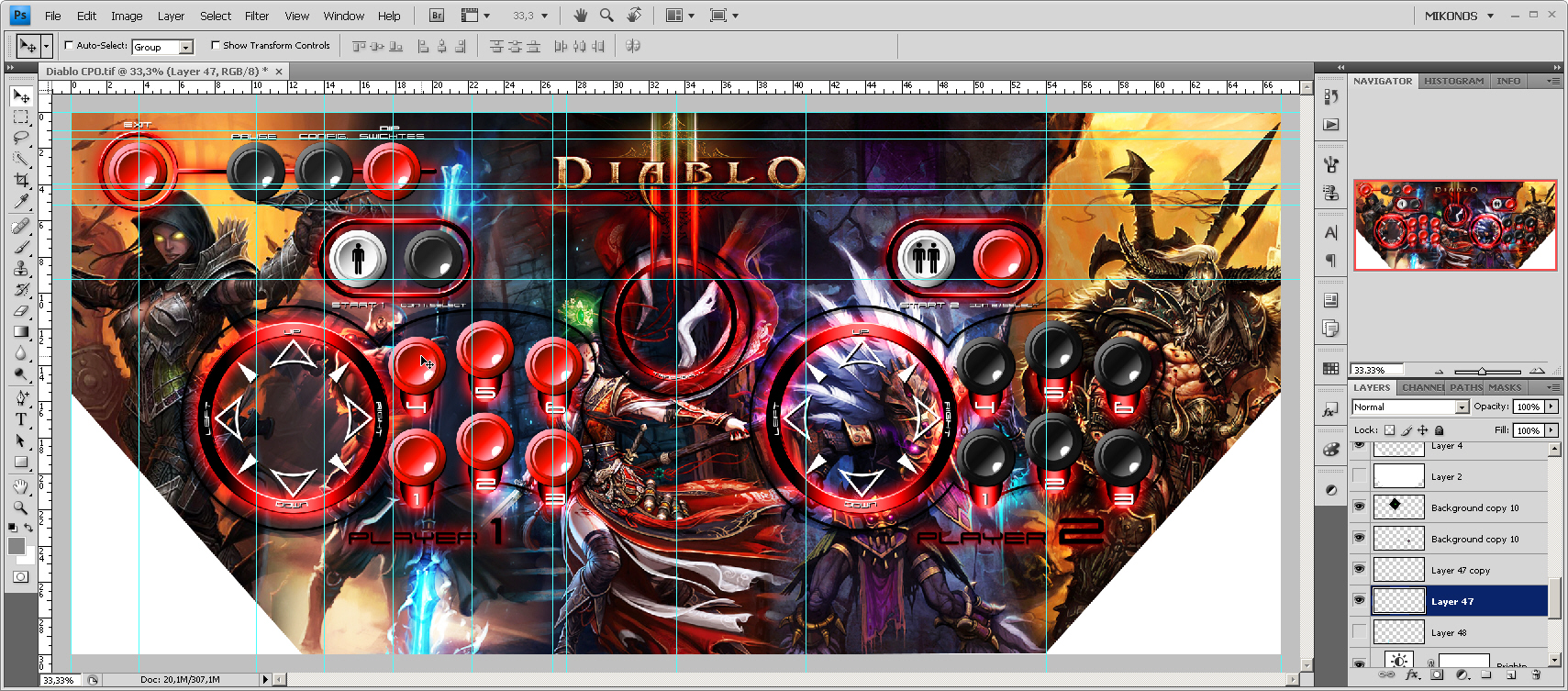Click Align left edges icon in options bar

coord(423,46)
